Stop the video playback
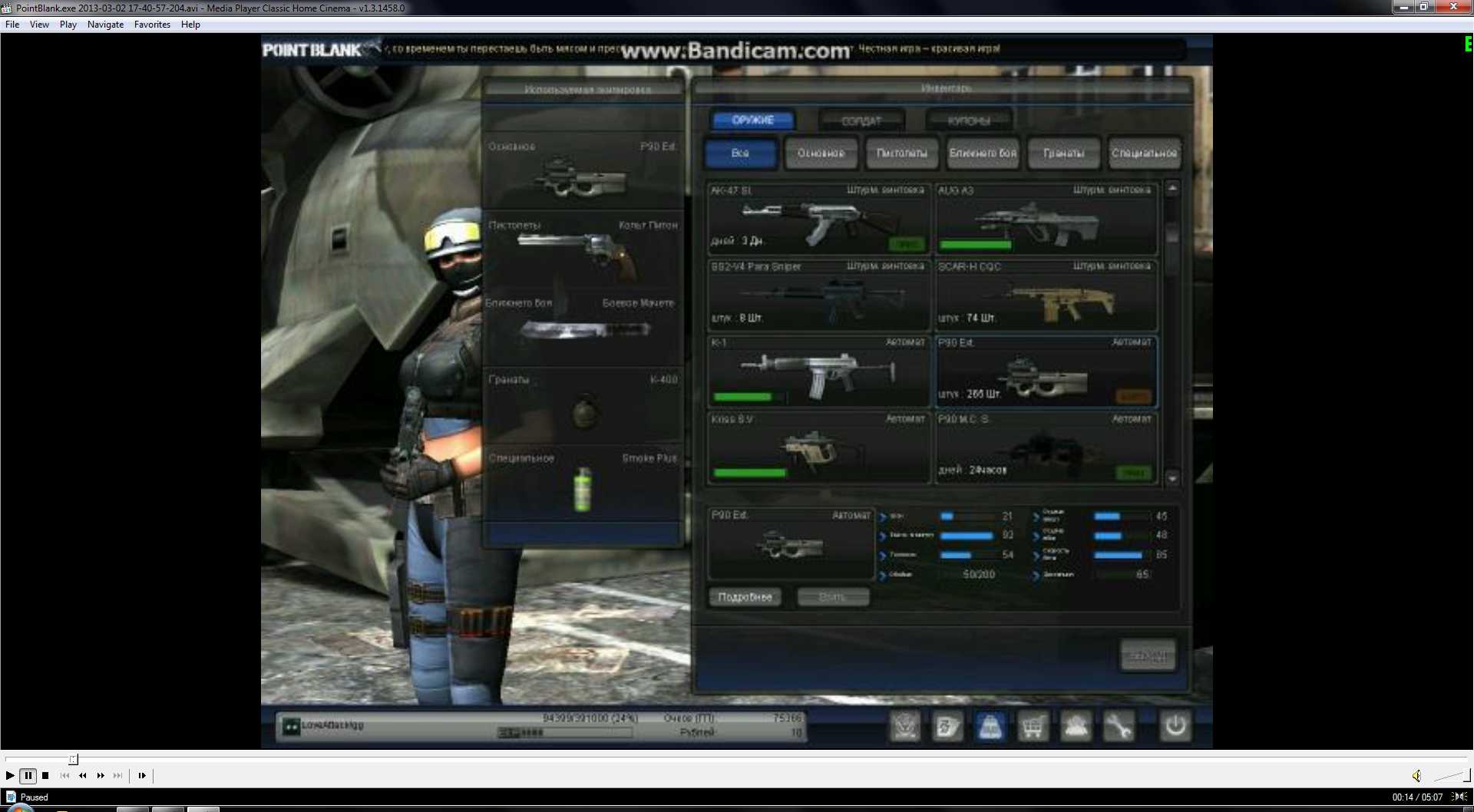1474x812 pixels. coord(45,776)
